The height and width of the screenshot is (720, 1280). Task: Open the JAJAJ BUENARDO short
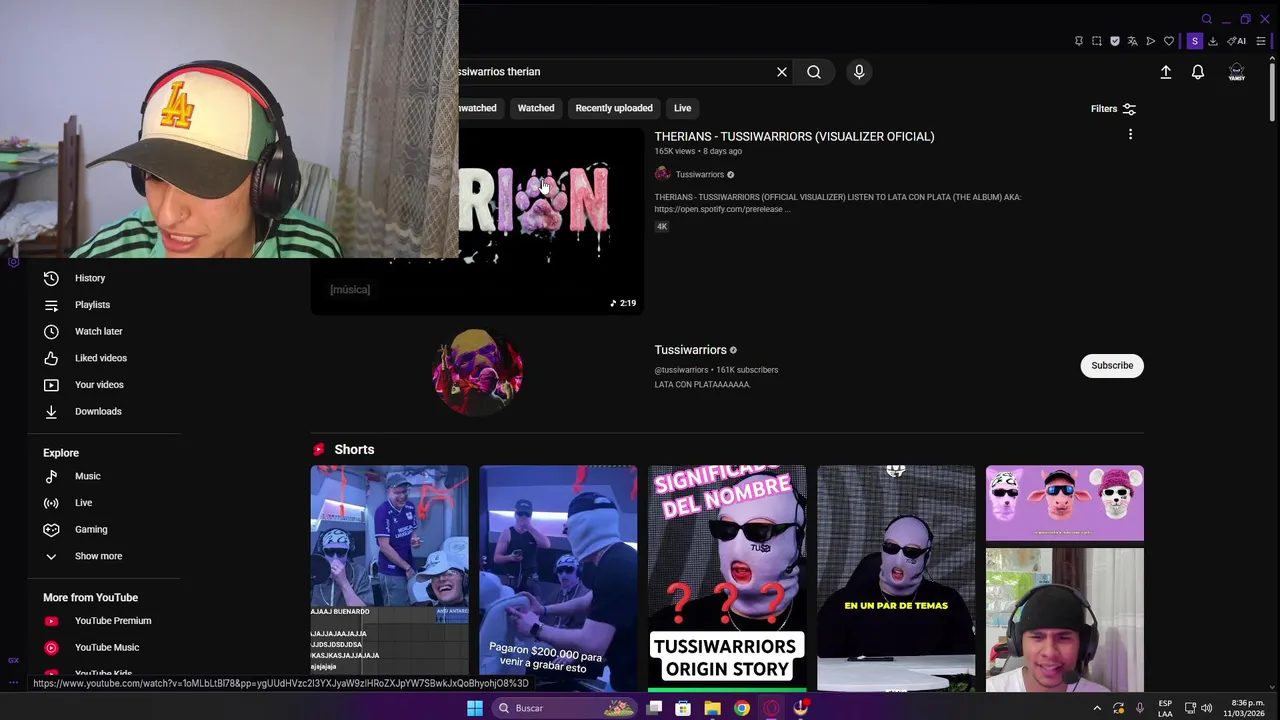[389, 578]
